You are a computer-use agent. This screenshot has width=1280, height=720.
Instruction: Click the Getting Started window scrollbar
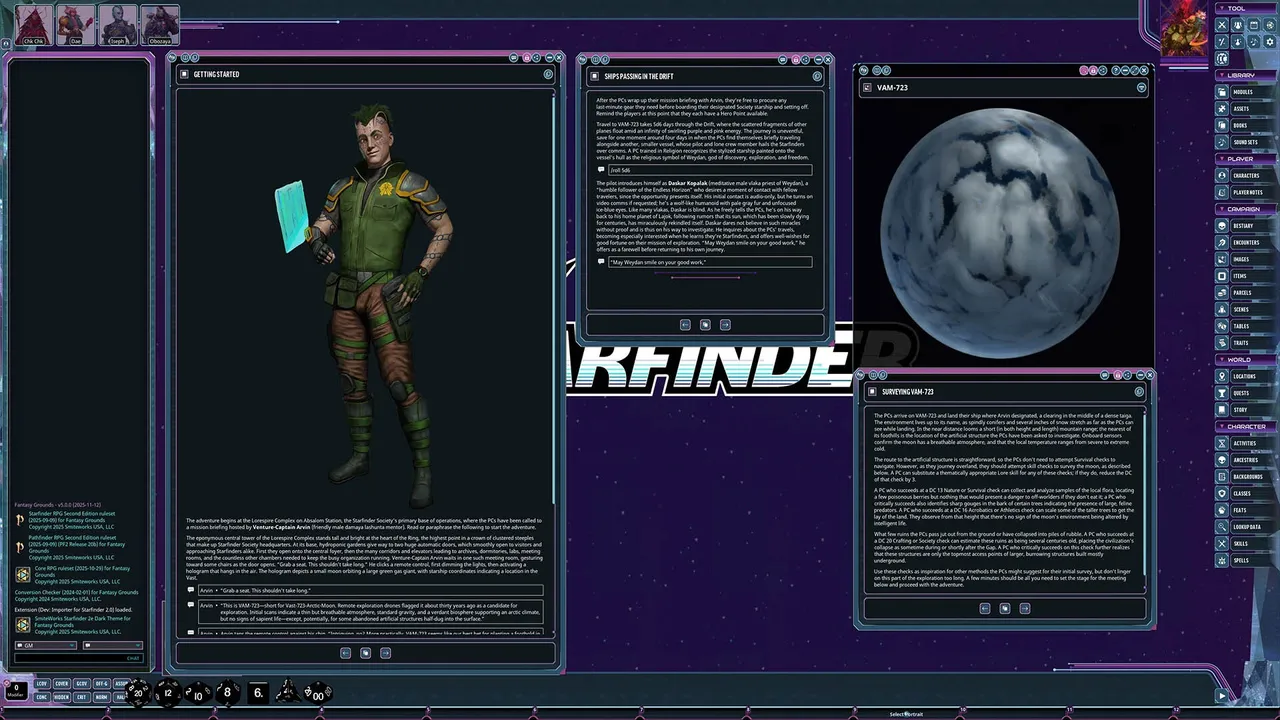(554, 300)
